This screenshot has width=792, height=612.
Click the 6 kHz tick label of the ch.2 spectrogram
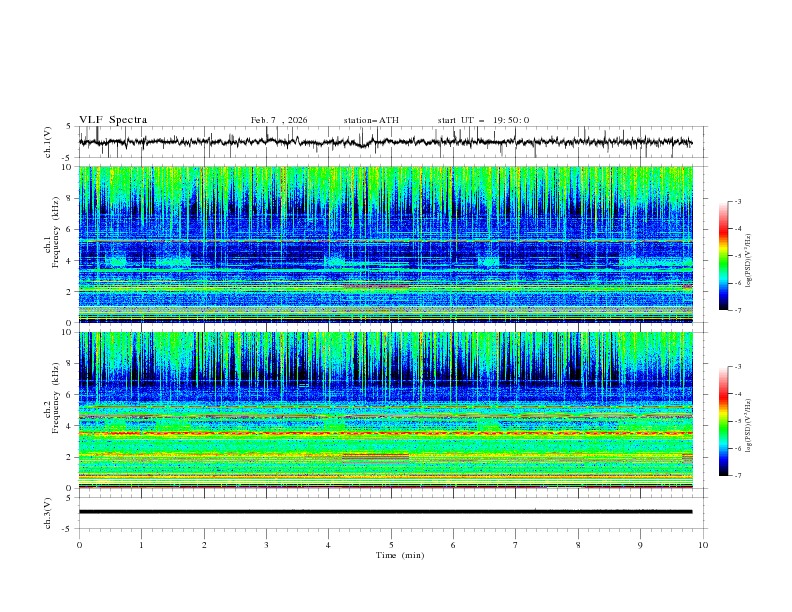(x=69, y=395)
